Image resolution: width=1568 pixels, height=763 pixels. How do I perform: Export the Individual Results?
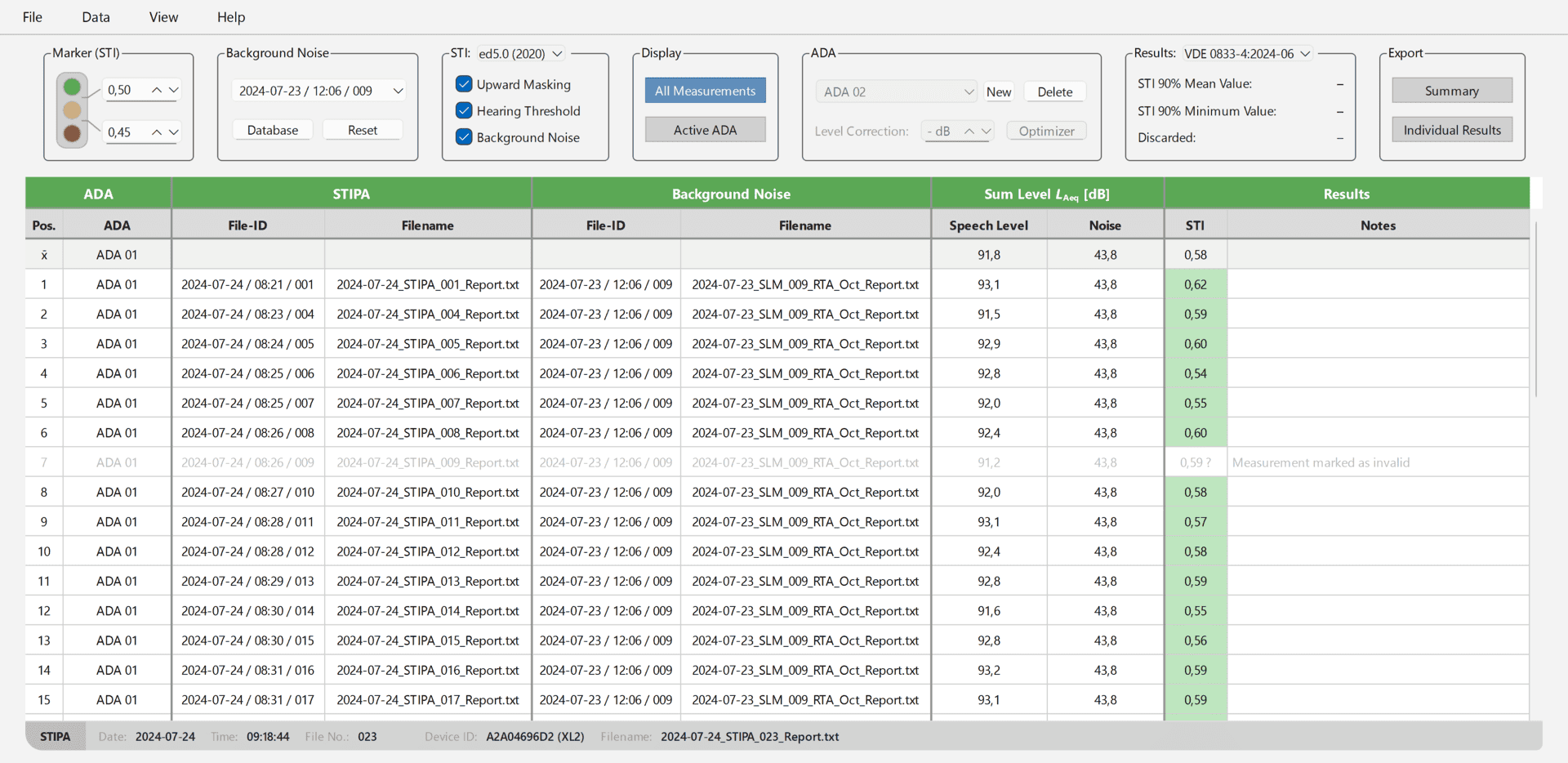[1452, 130]
